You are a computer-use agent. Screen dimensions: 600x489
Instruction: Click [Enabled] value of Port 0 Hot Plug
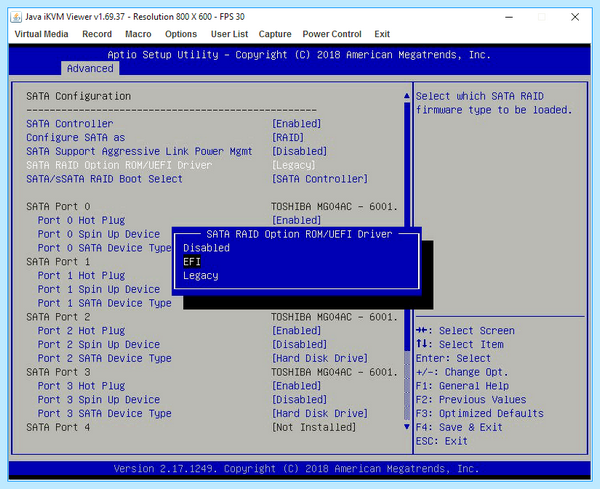pyautogui.click(x=296, y=220)
